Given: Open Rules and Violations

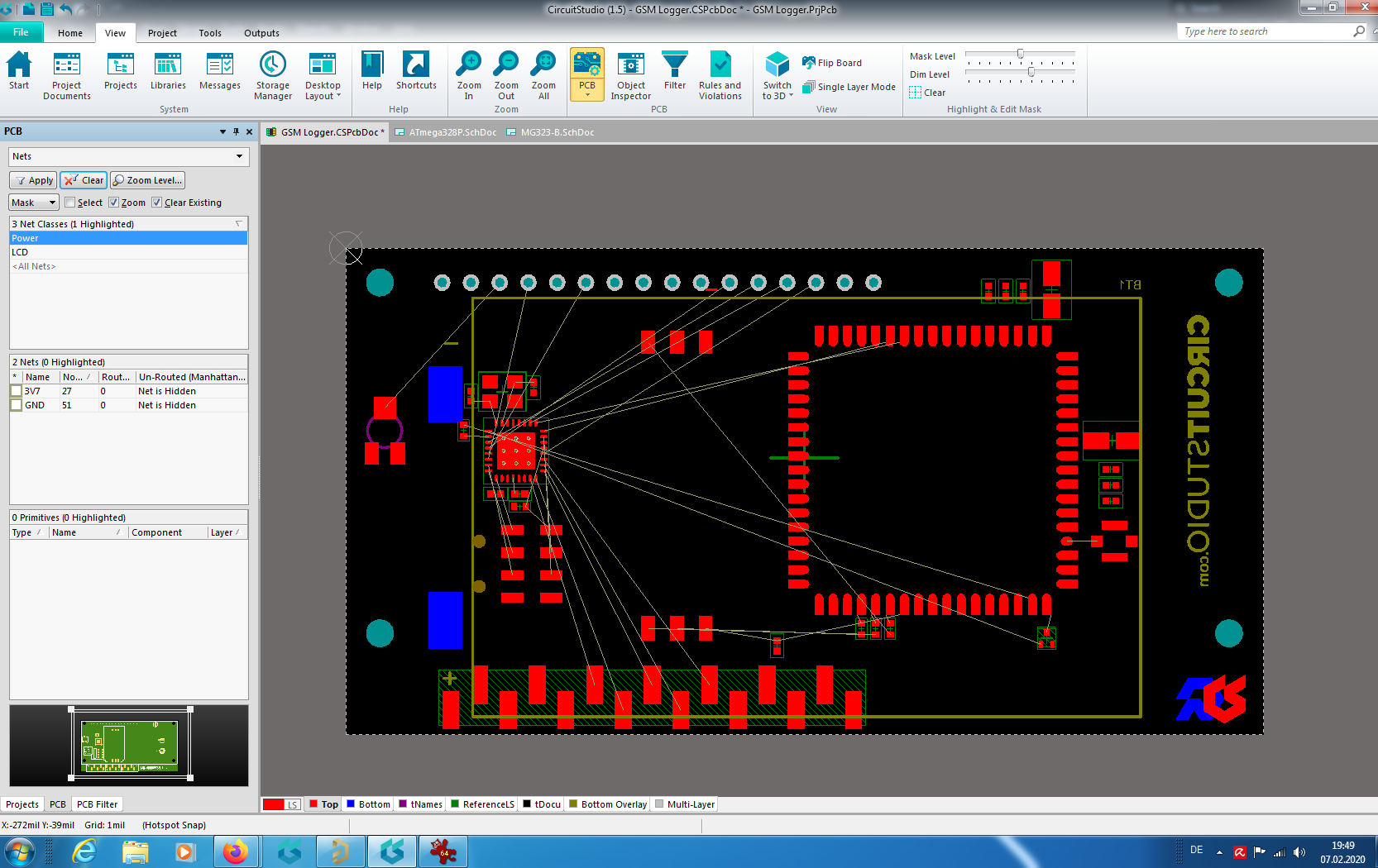Looking at the screenshot, I should [720, 76].
